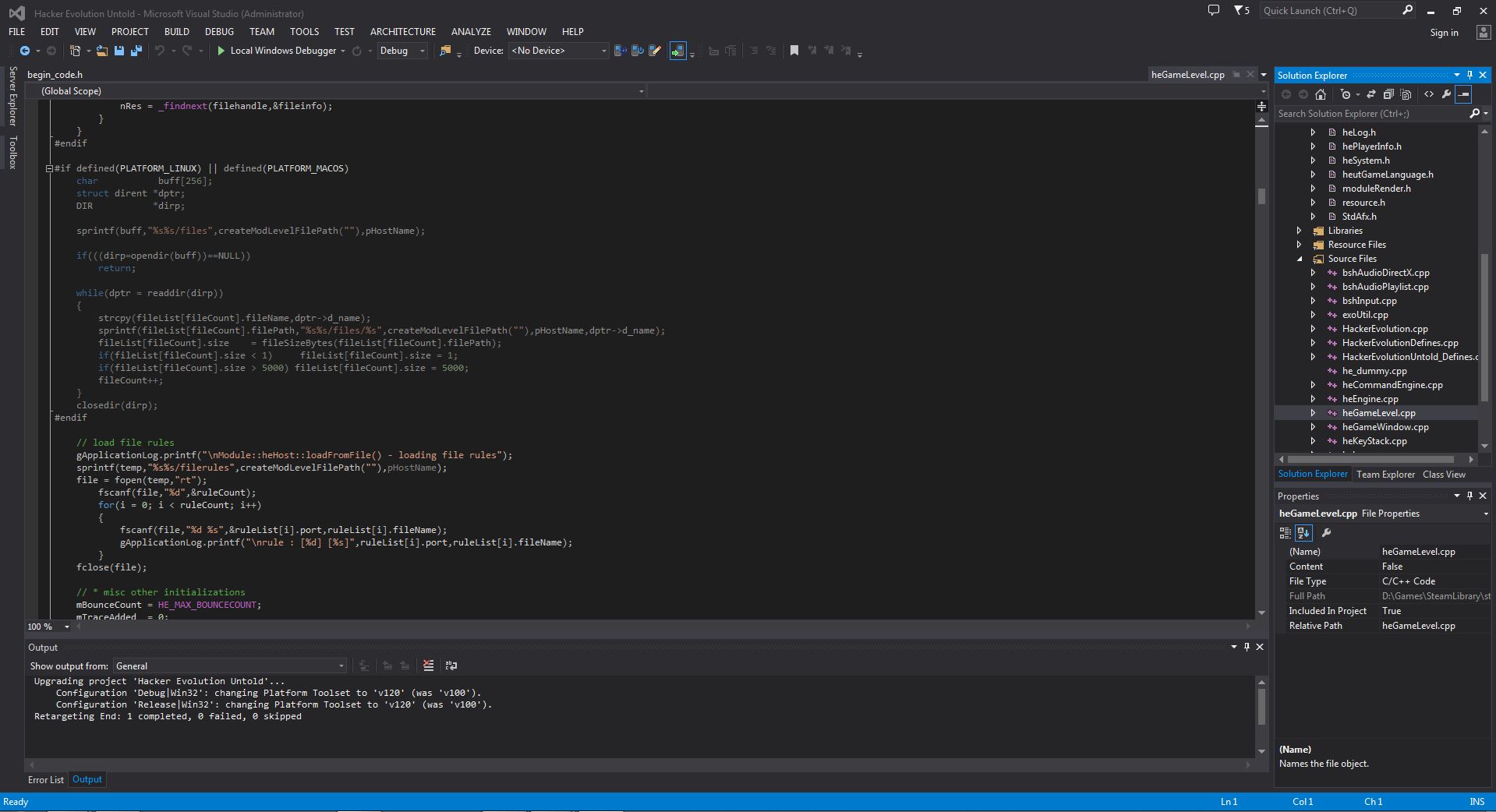Click the View Code icon in Solution Explorer

coord(1429,94)
